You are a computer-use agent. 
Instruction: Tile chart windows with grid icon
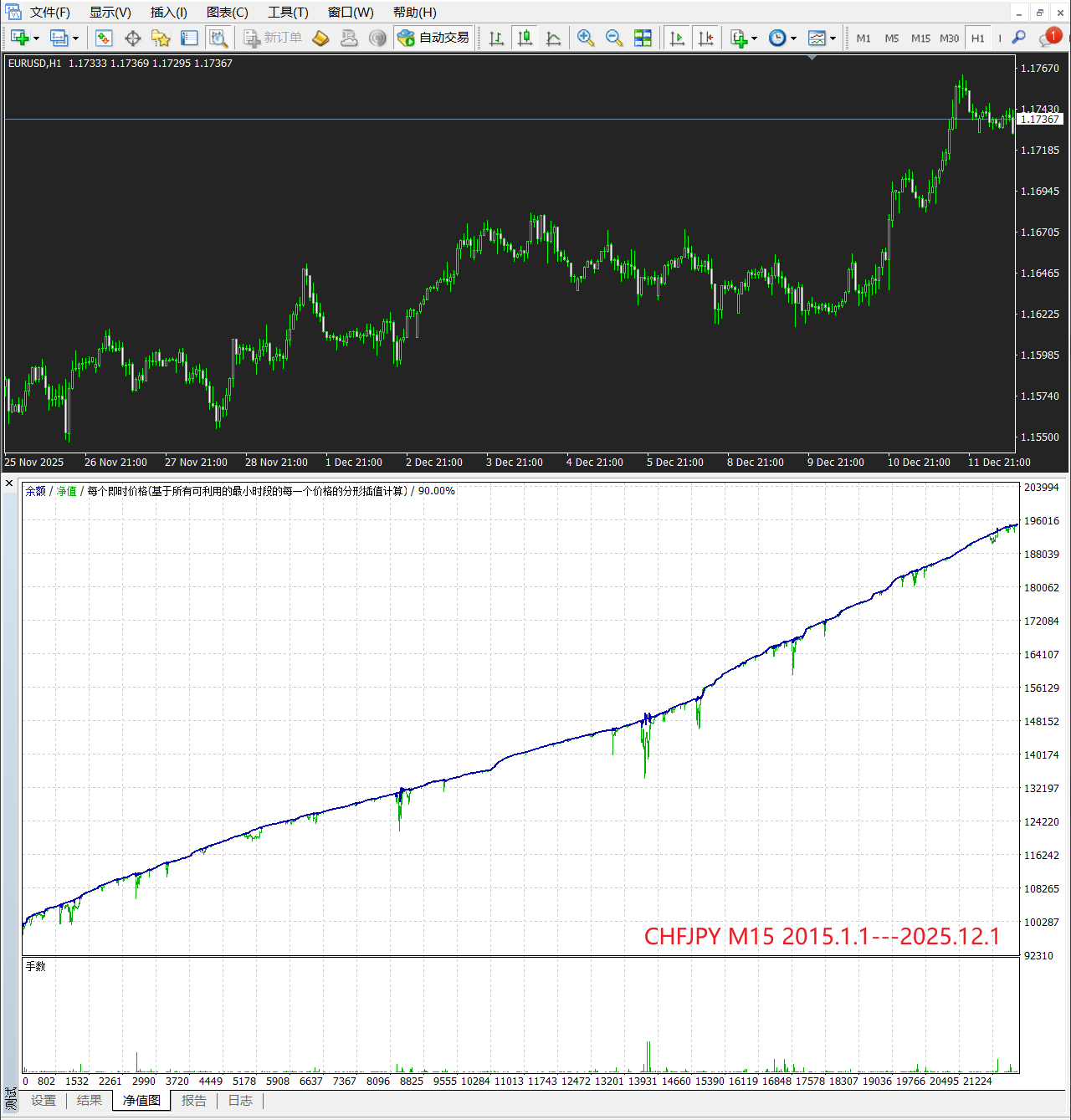pyautogui.click(x=643, y=38)
